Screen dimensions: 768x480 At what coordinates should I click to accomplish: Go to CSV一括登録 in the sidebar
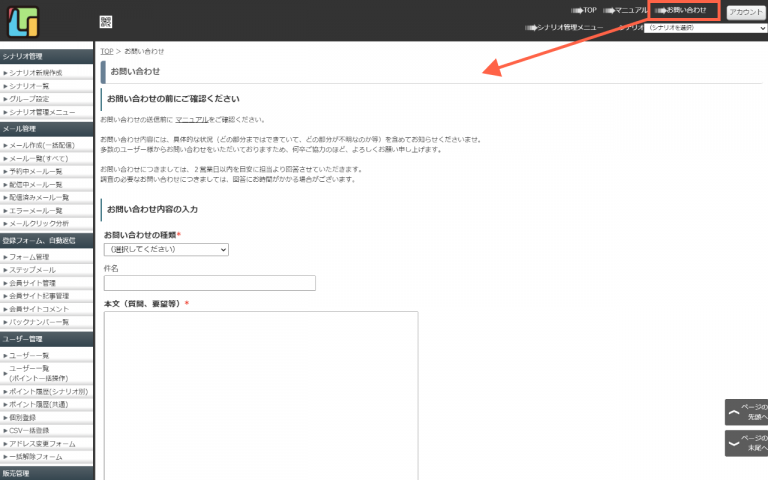(36, 431)
